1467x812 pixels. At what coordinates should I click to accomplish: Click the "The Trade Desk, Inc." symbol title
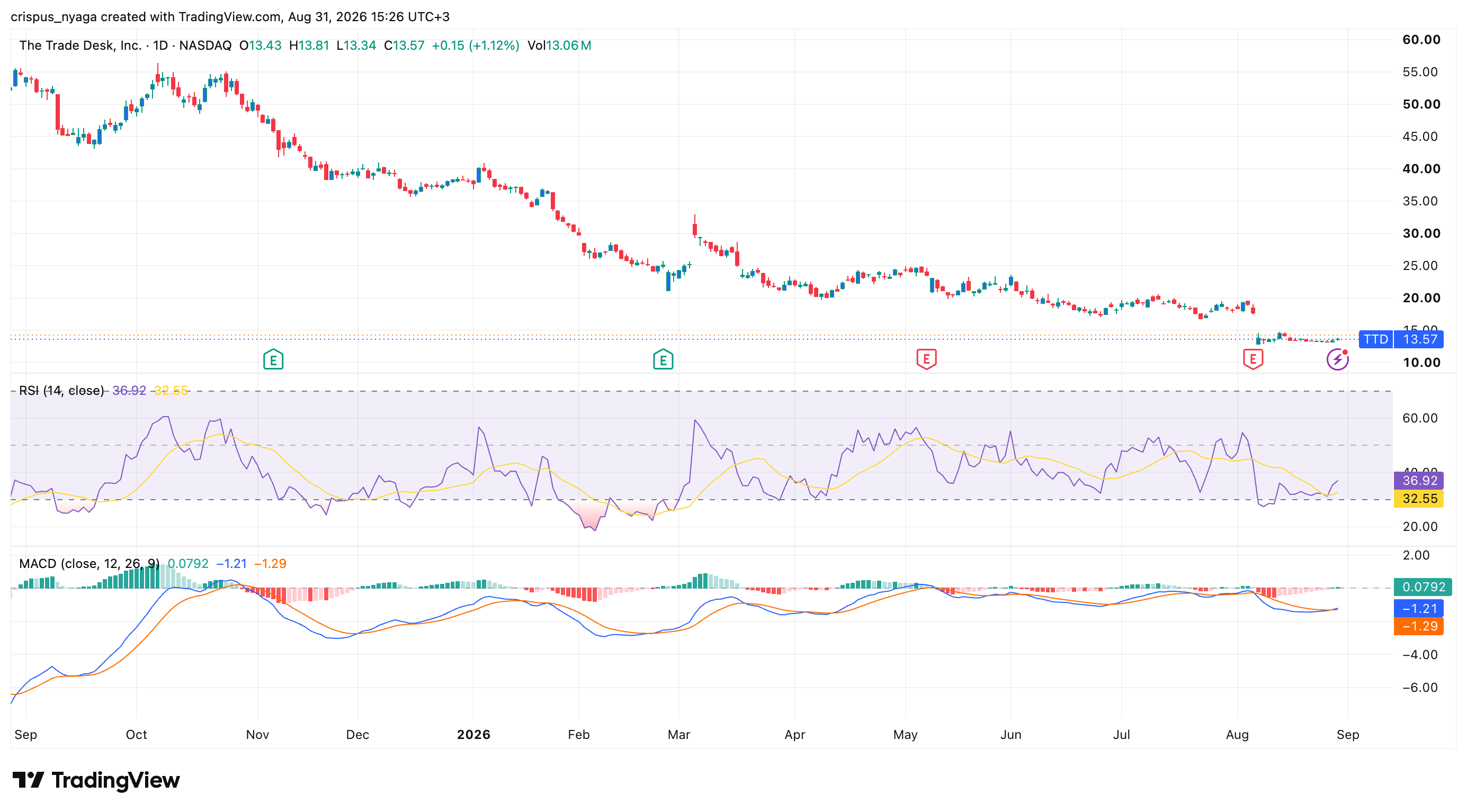pyautogui.click(x=80, y=46)
